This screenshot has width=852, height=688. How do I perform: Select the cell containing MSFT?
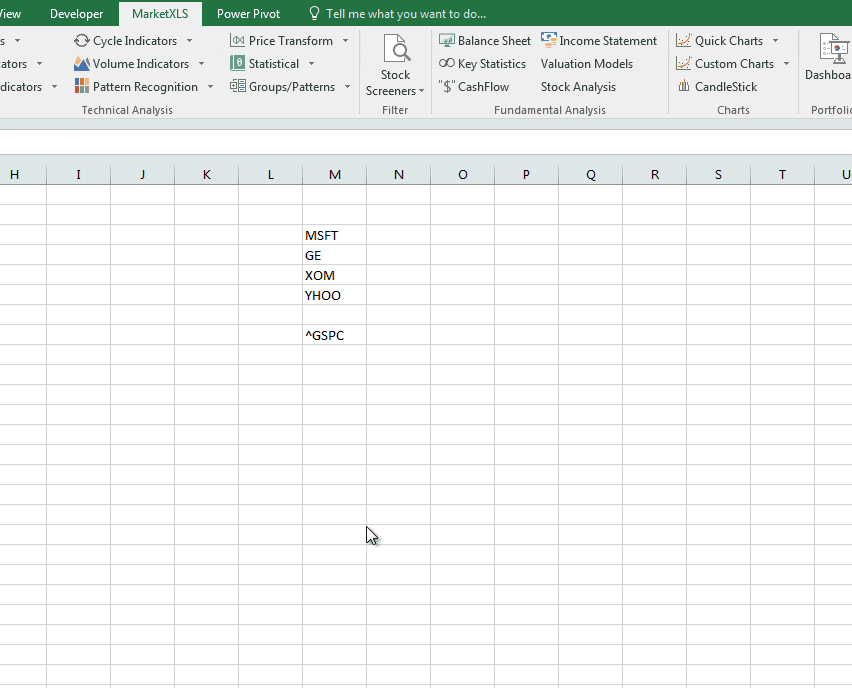[x=335, y=235]
